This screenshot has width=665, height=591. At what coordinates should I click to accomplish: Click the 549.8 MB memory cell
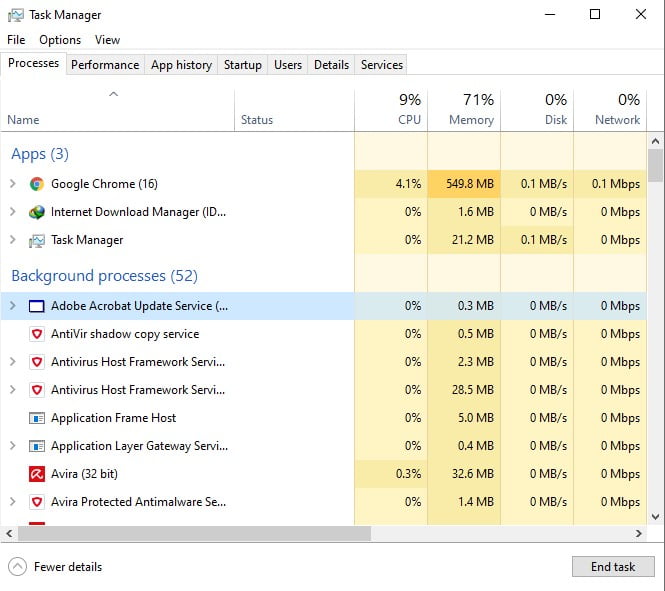click(x=464, y=184)
